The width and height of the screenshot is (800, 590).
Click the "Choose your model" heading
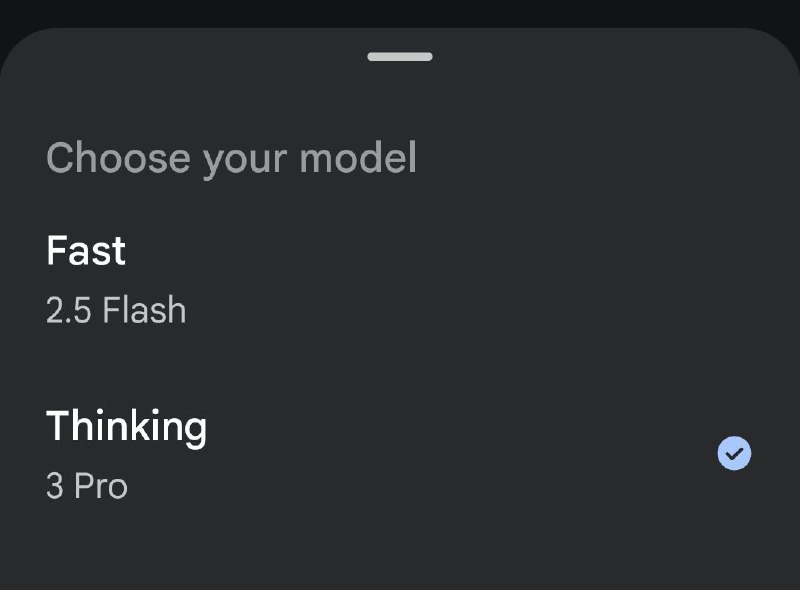tap(231, 158)
